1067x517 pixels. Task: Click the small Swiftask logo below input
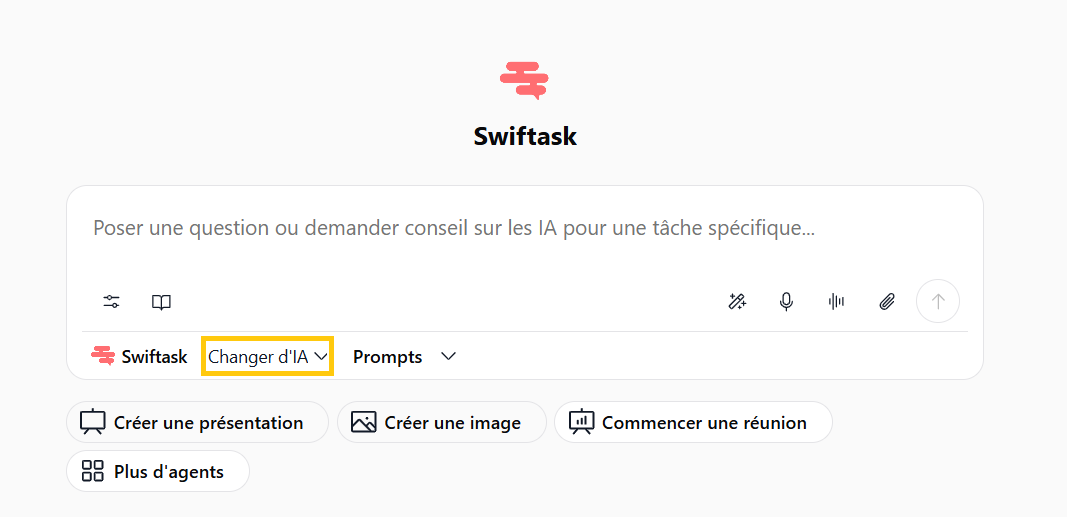pos(103,356)
